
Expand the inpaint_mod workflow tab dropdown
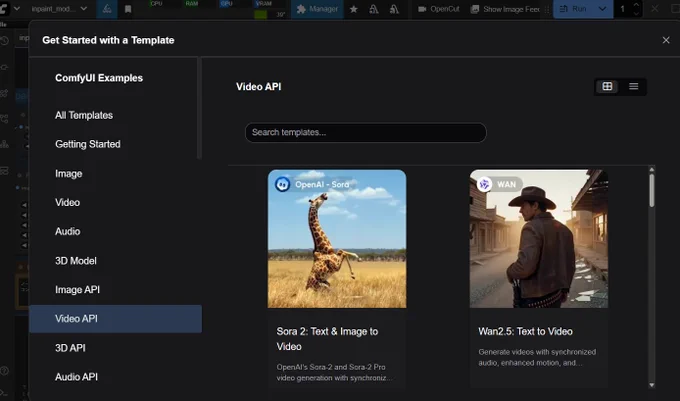[84, 9]
